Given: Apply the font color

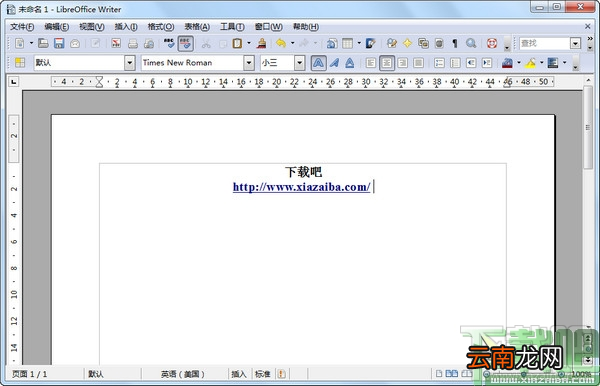Looking at the screenshot, I should coord(507,63).
